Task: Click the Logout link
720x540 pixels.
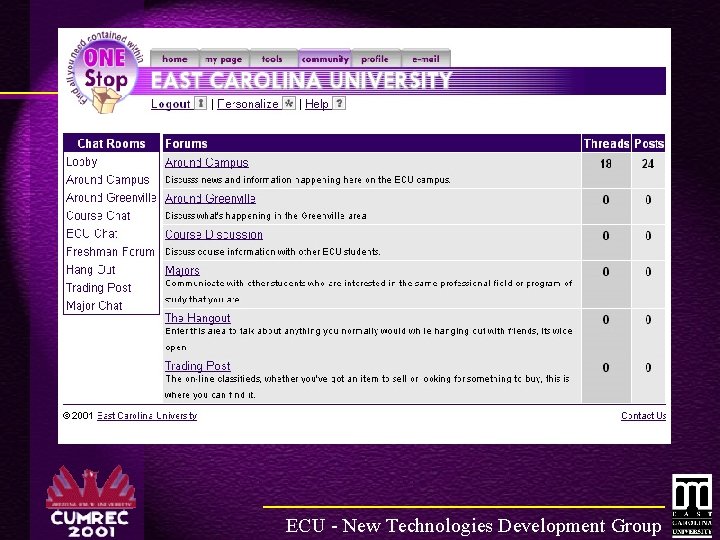Action: tap(170, 104)
